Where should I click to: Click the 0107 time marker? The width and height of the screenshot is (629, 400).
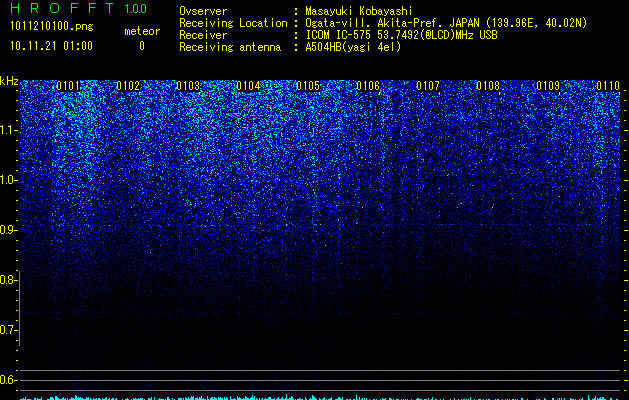point(428,86)
